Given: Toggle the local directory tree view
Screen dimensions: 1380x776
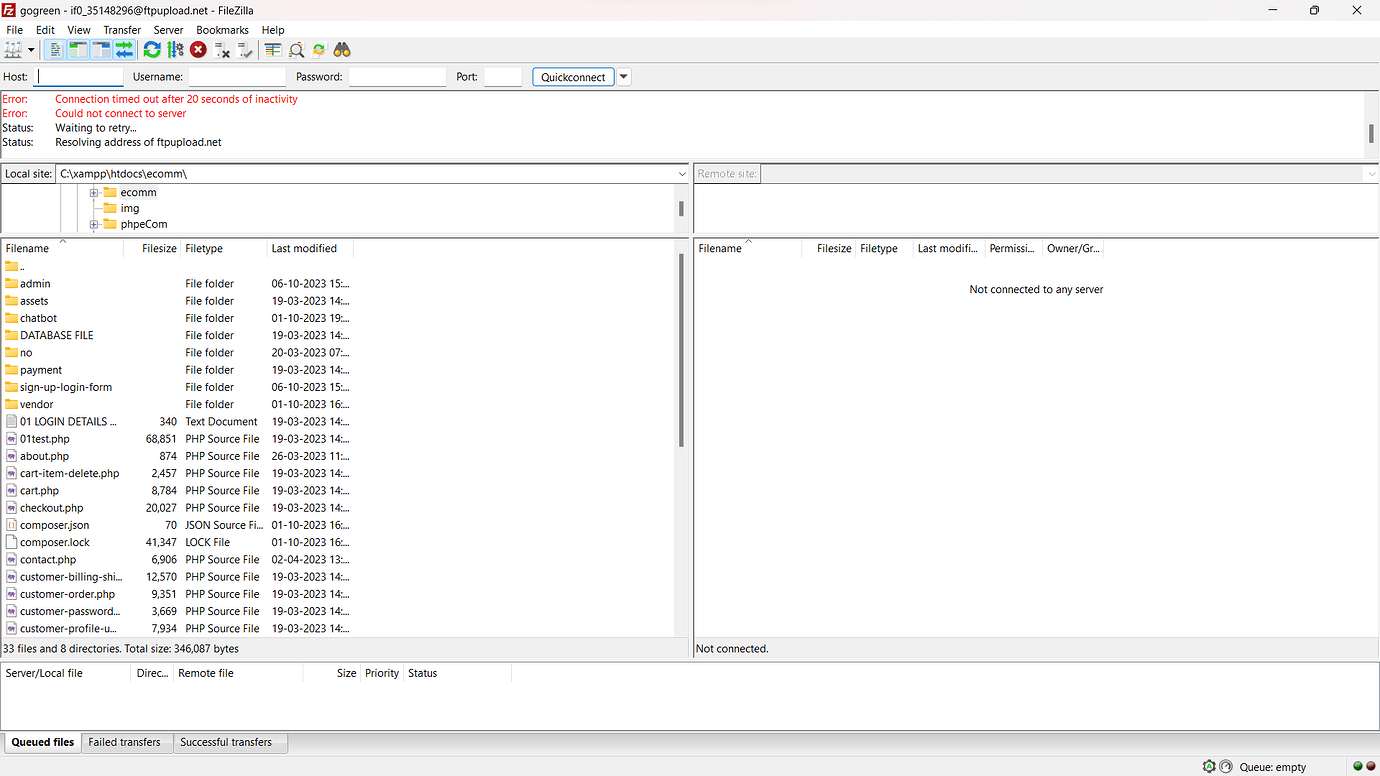Looking at the screenshot, I should tap(78, 50).
